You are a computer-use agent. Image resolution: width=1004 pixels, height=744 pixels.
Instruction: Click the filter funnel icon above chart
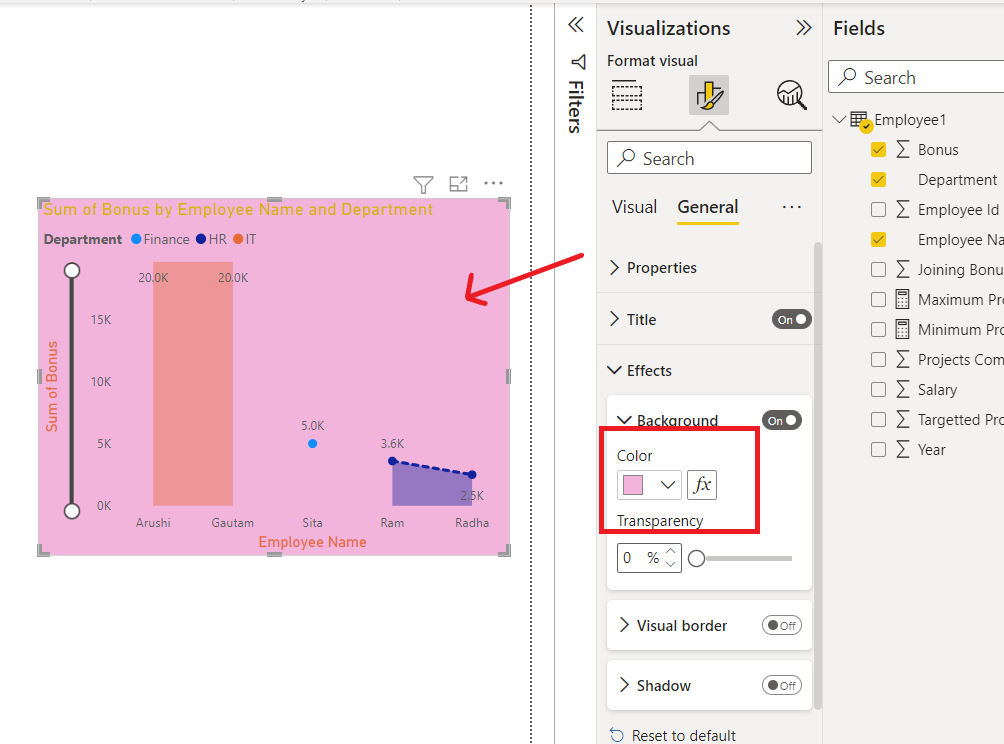coord(423,184)
